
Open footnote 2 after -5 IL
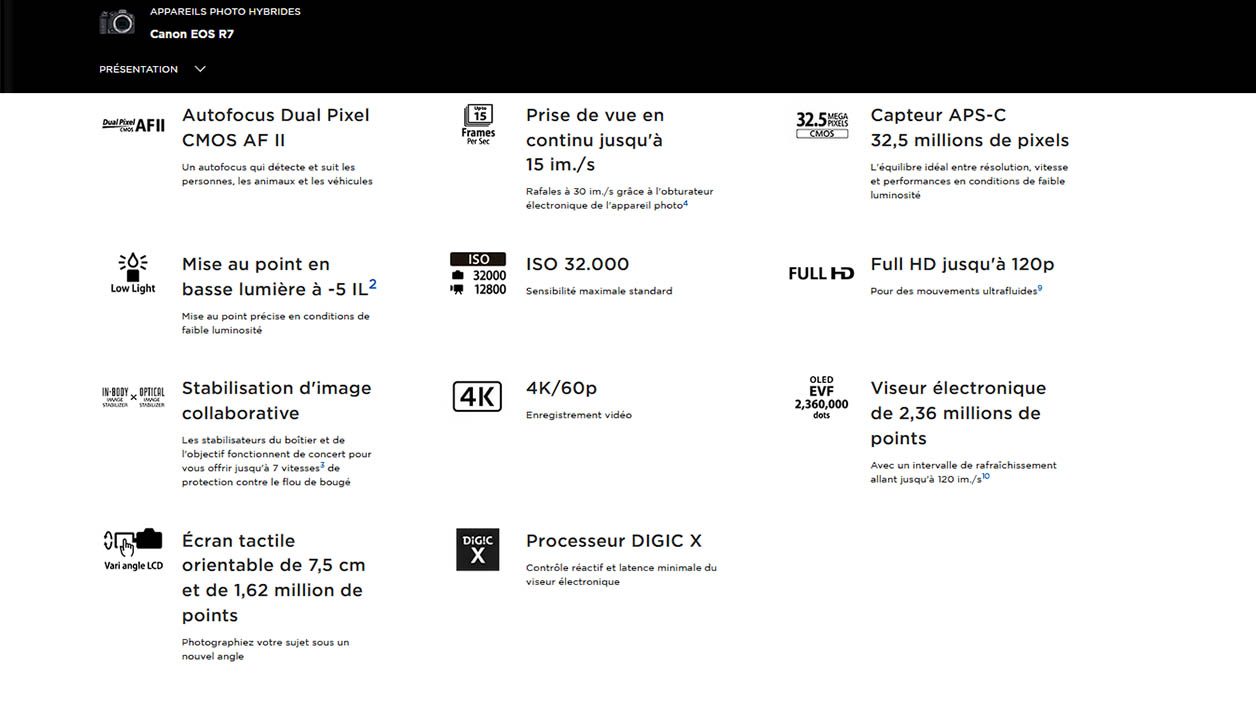(373, 284)
